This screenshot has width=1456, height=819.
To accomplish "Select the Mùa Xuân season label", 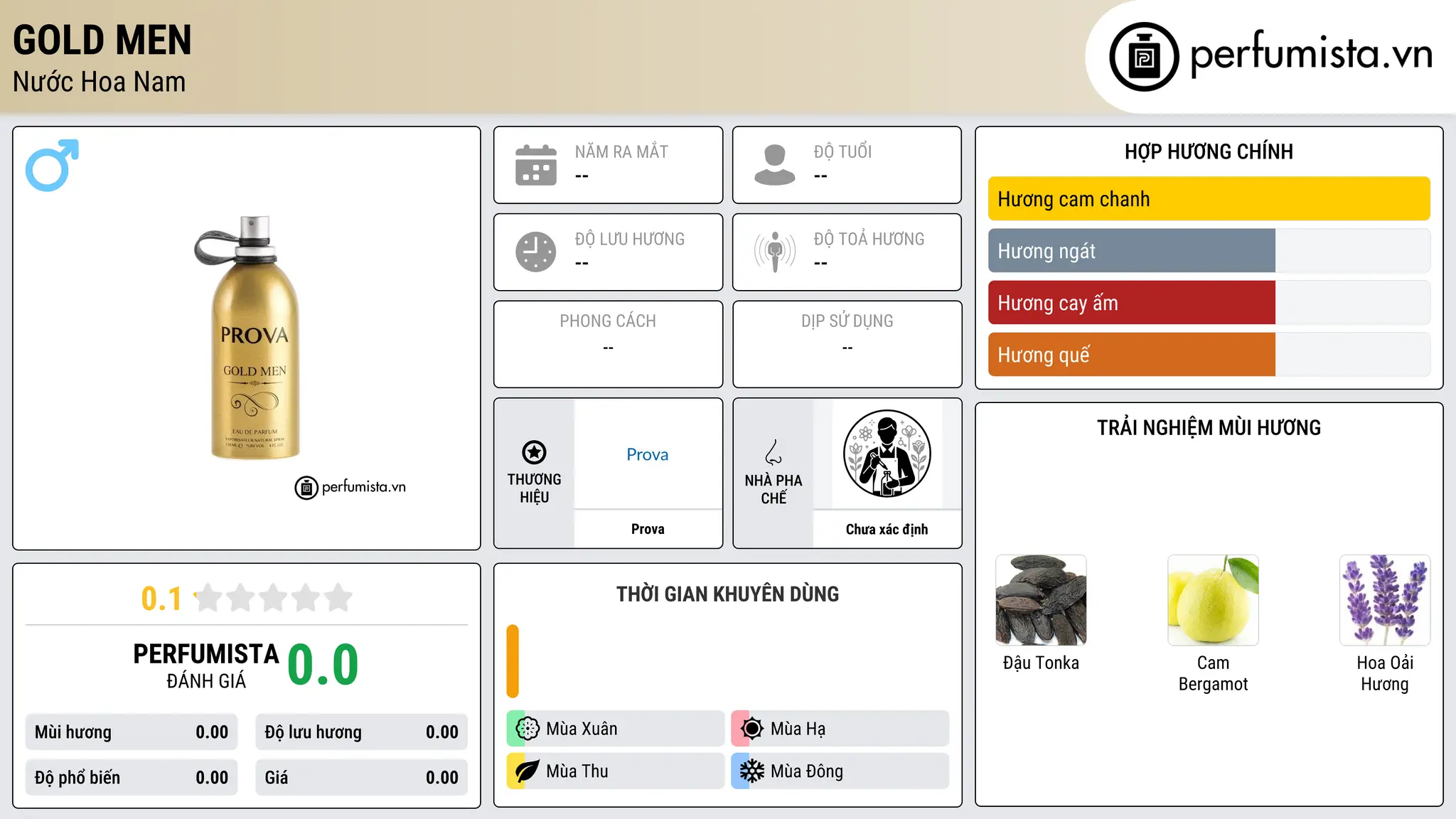I will (582, 729).
